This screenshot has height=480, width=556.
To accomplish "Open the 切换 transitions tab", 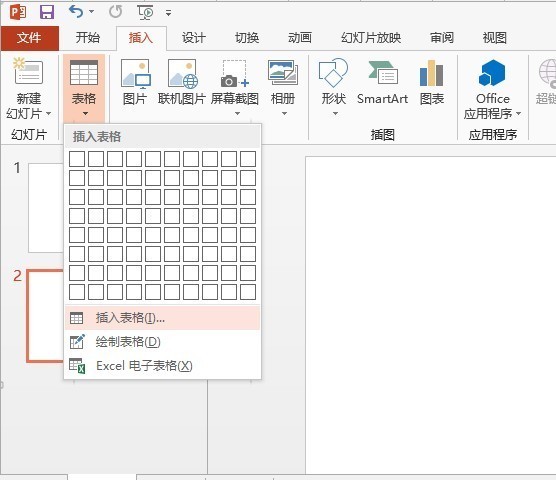I will coord(247,38).
